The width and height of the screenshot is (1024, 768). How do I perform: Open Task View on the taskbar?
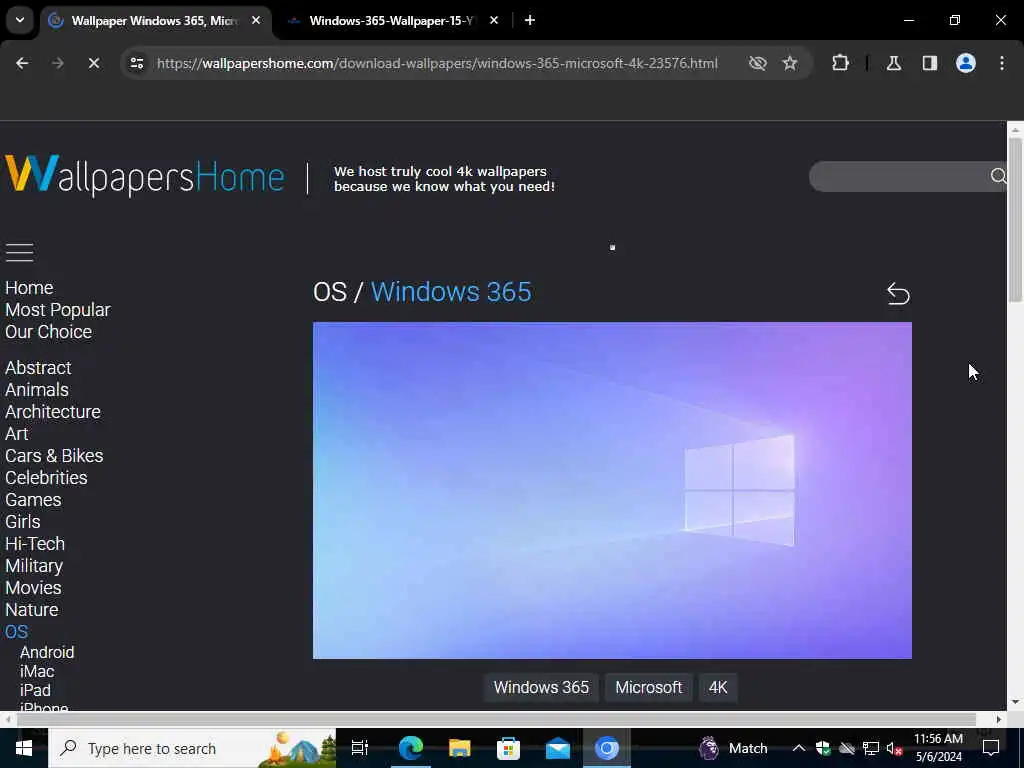pyautogui.click(x=360, y=748)
